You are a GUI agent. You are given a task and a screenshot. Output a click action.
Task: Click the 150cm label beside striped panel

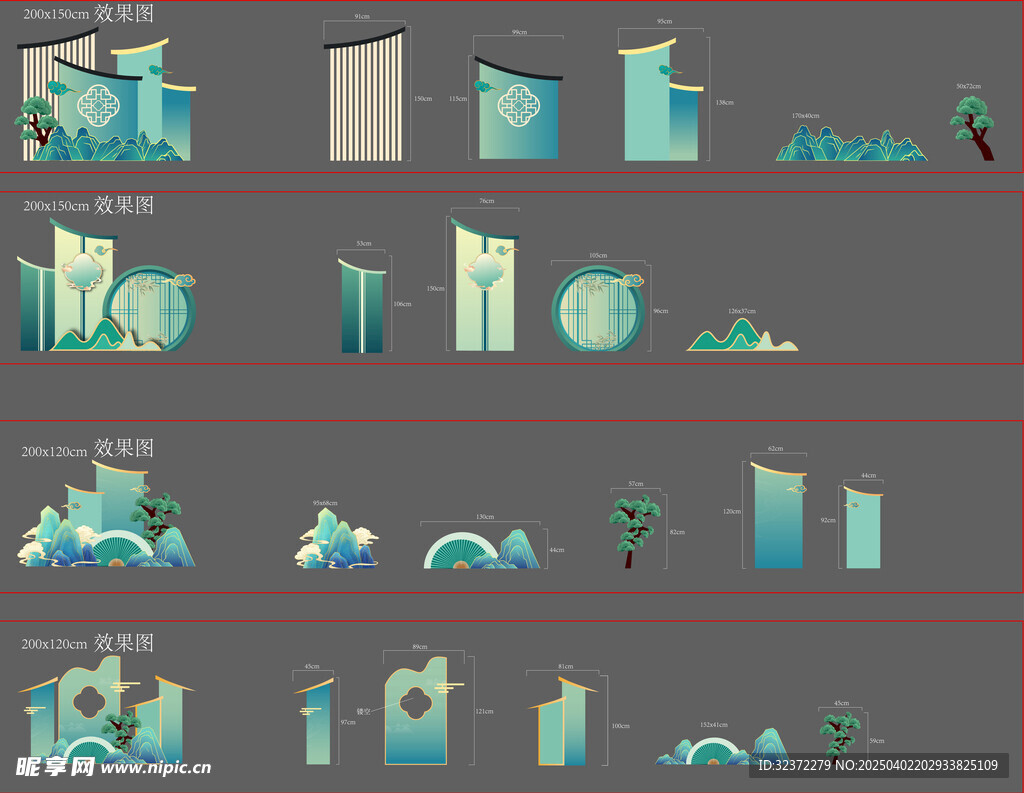pos(423,99)
